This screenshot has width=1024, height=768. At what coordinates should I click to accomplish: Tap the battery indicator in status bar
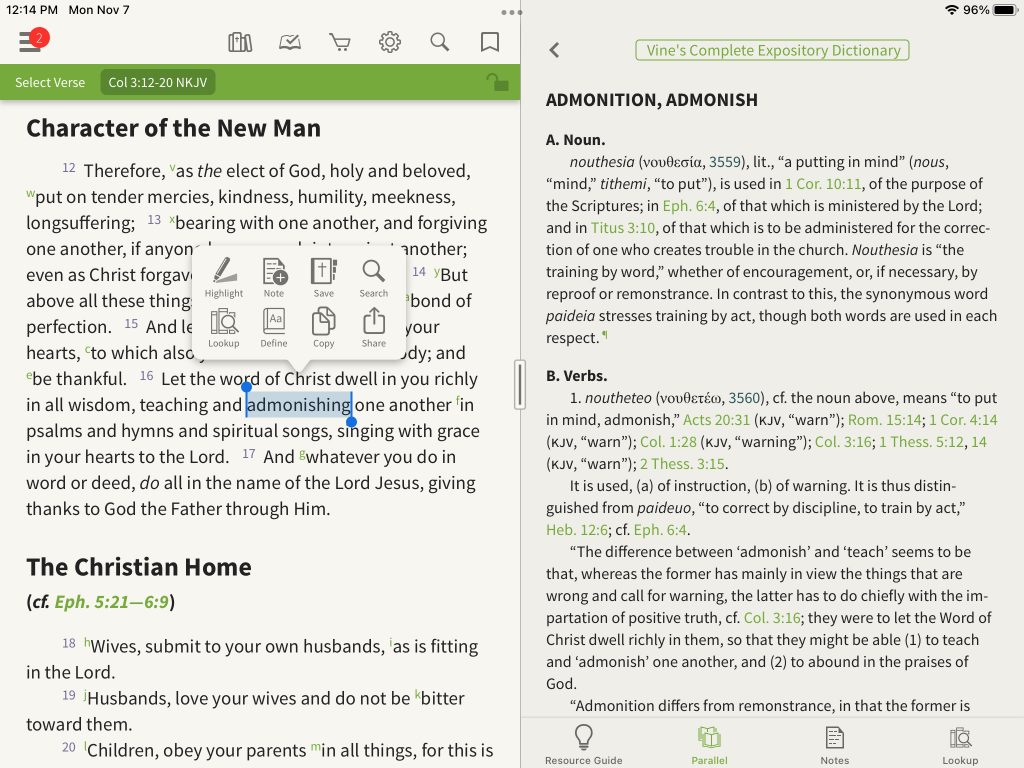point(1006,10)
